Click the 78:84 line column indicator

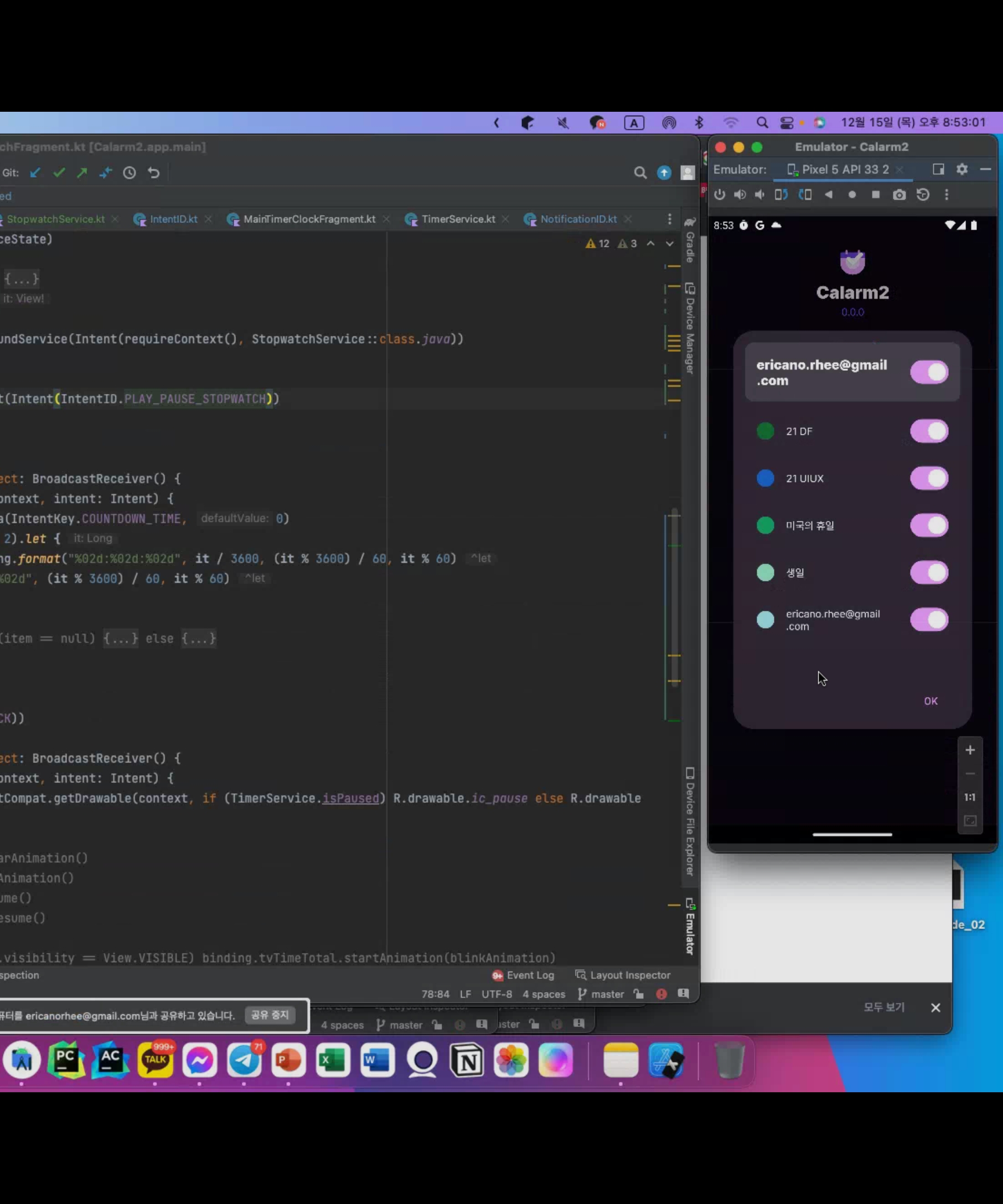(436, 994)
